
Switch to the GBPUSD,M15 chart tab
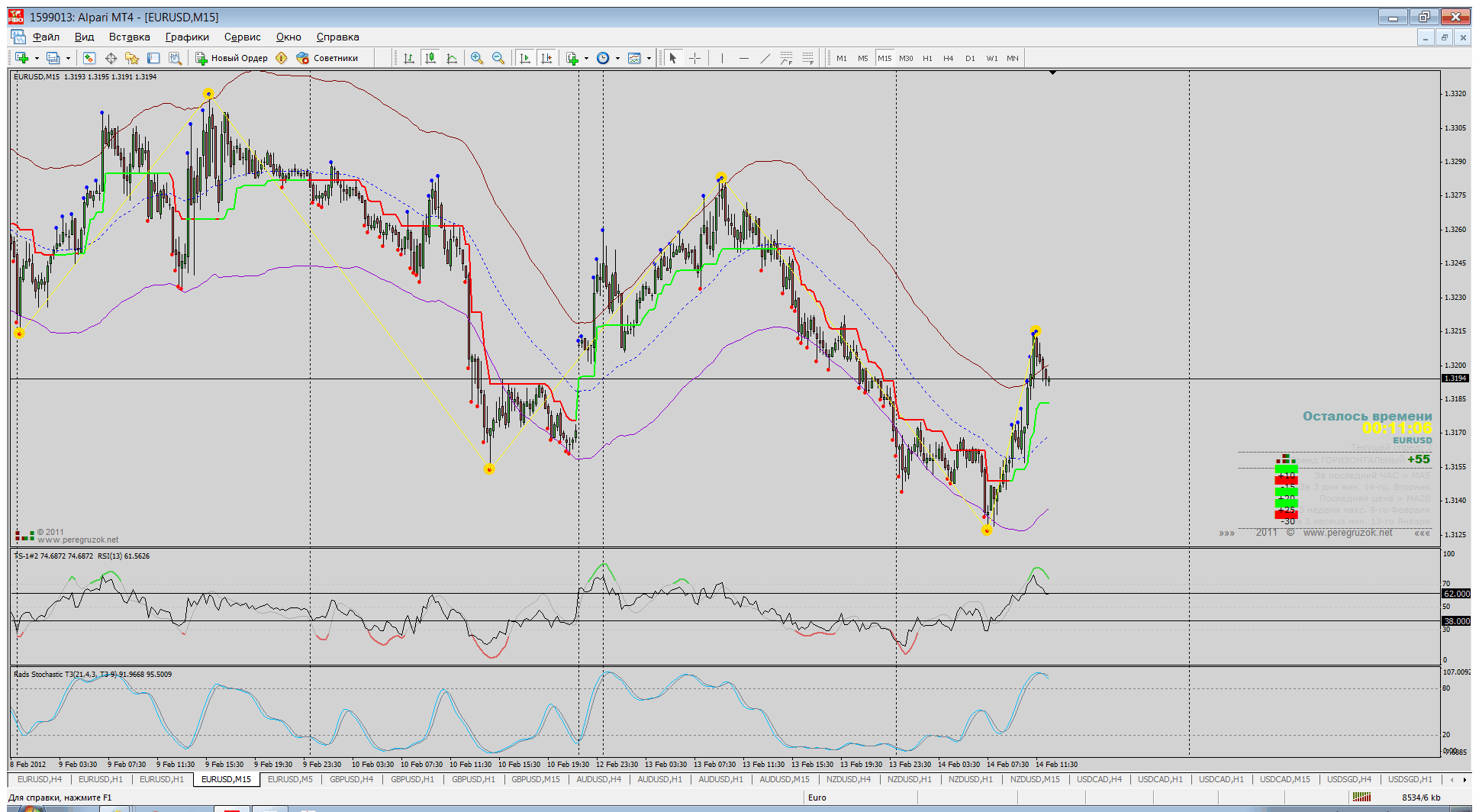pyautogui.click(x=535, y=779)
